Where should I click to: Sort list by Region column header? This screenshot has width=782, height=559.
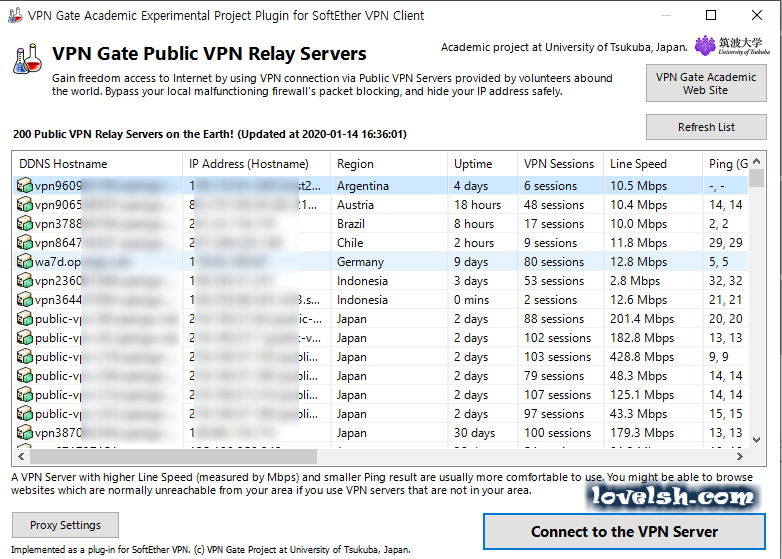click(x=389, y=164)
